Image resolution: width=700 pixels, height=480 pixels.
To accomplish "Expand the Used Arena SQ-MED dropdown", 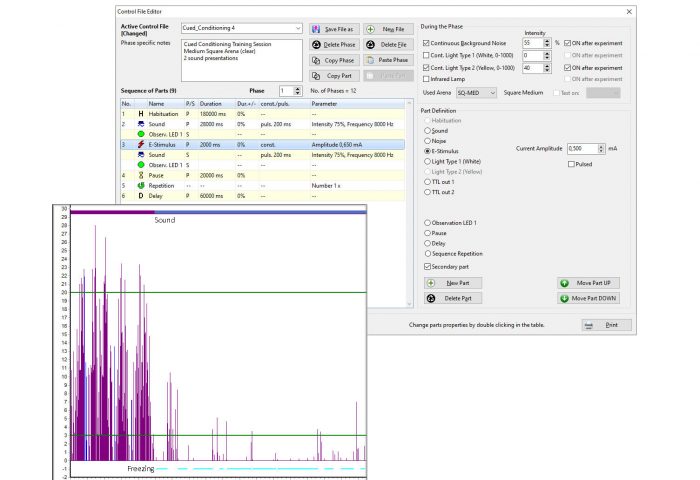I will (491, 93).
